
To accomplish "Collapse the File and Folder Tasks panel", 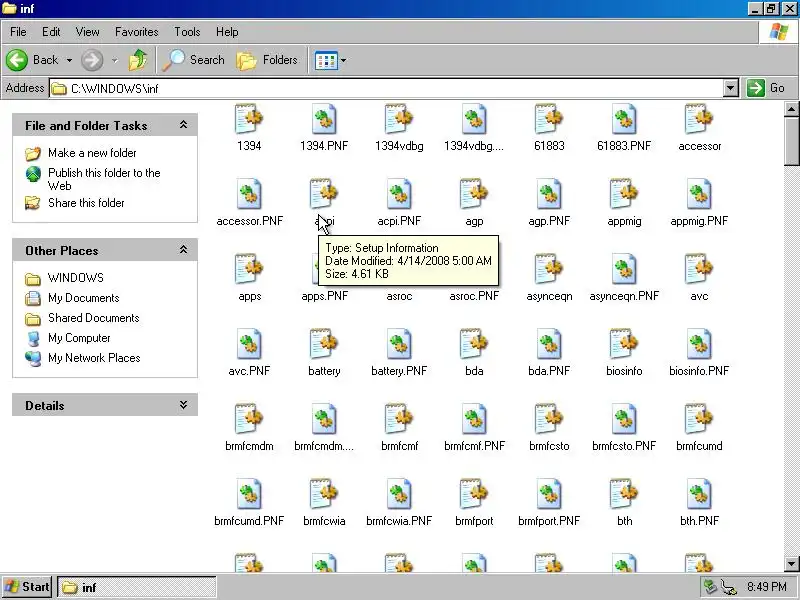I will (x=183, y=125).
